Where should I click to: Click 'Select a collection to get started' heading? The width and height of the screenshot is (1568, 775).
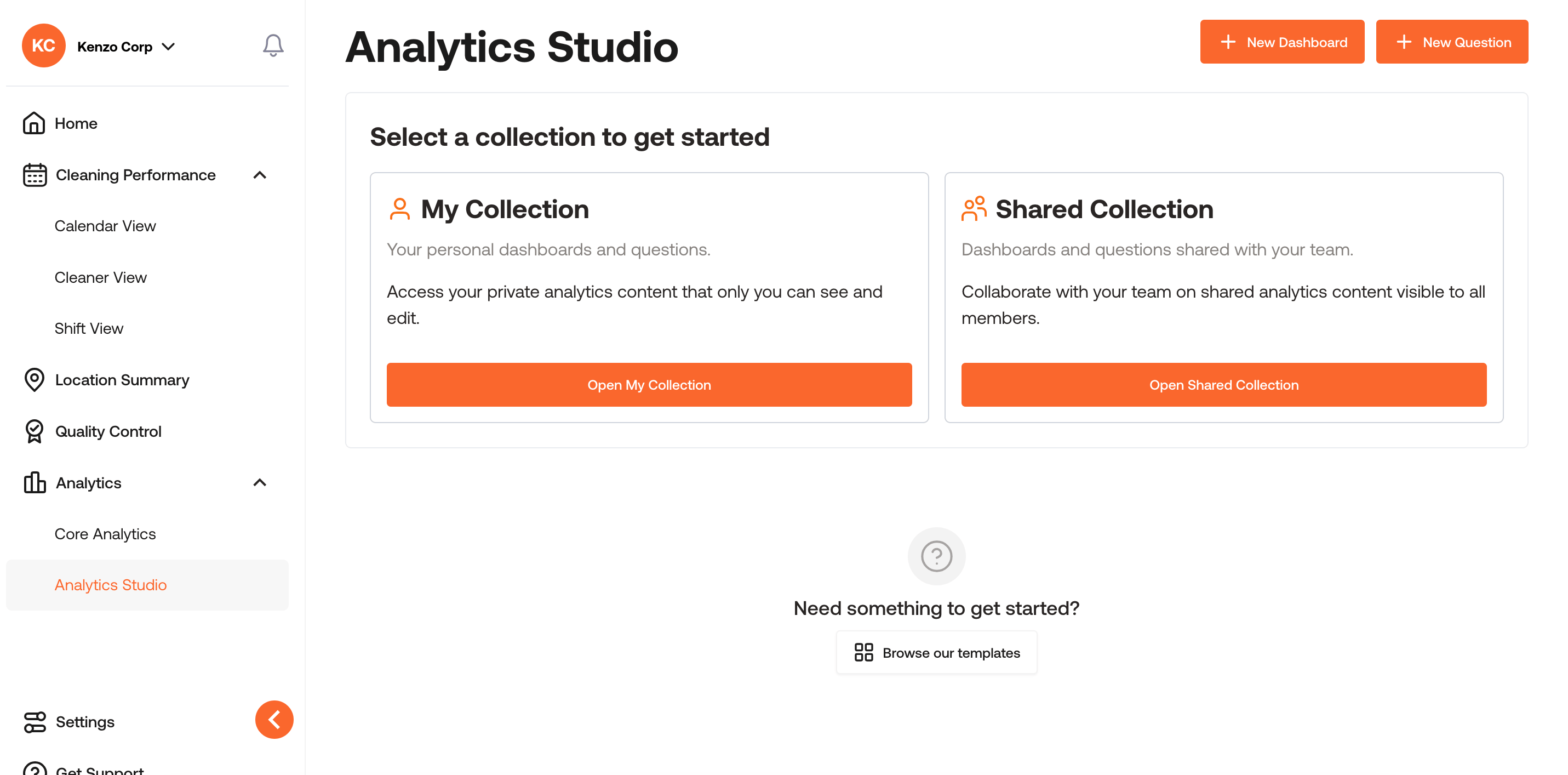click(569, 136)
